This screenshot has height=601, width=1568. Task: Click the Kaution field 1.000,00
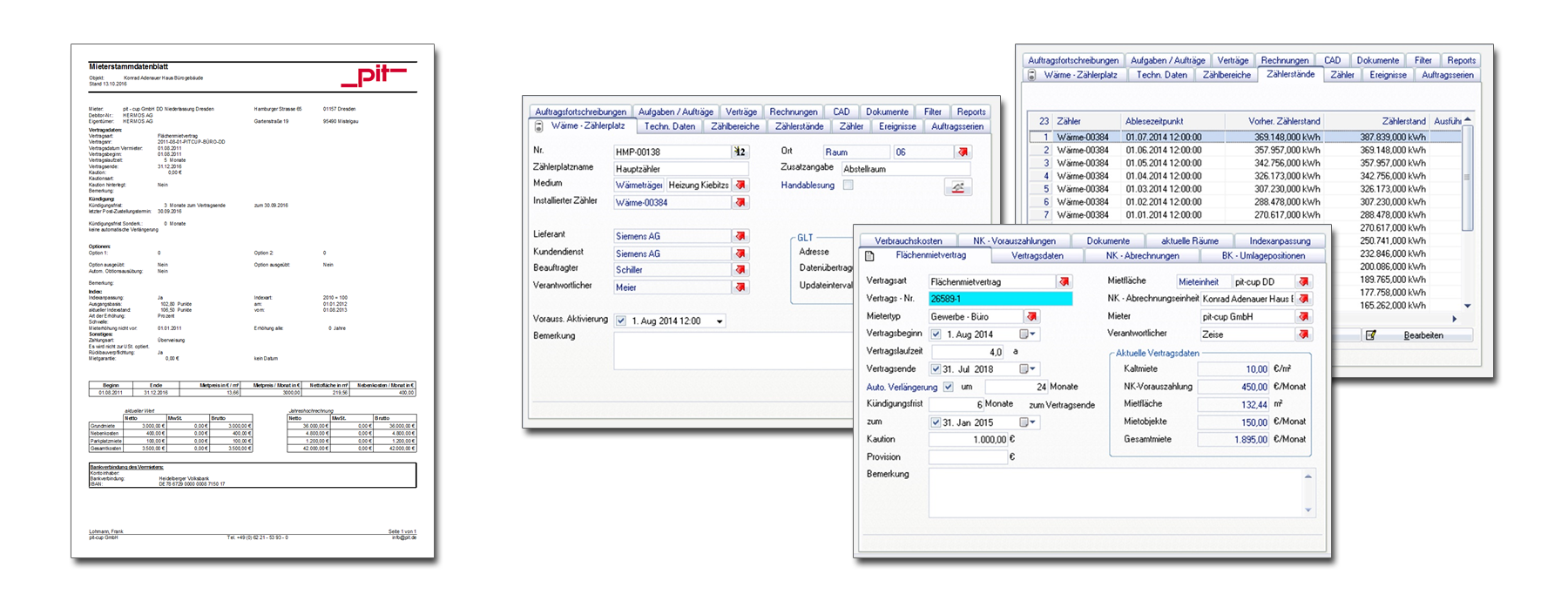point(969,440)
